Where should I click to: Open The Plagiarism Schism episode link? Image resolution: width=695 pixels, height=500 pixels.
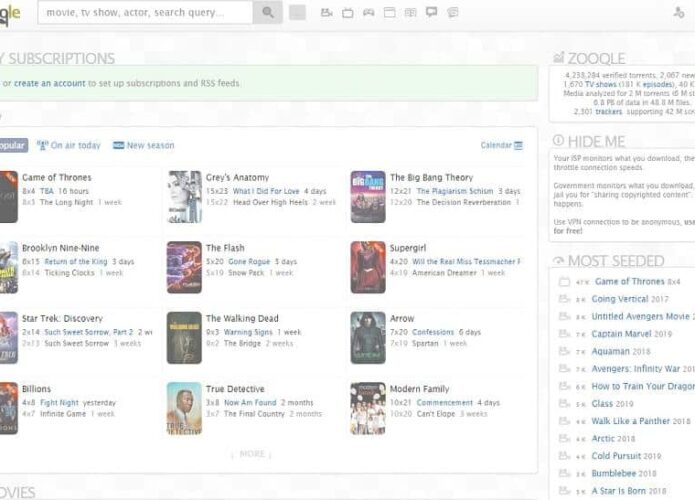(x=455, y=191)
